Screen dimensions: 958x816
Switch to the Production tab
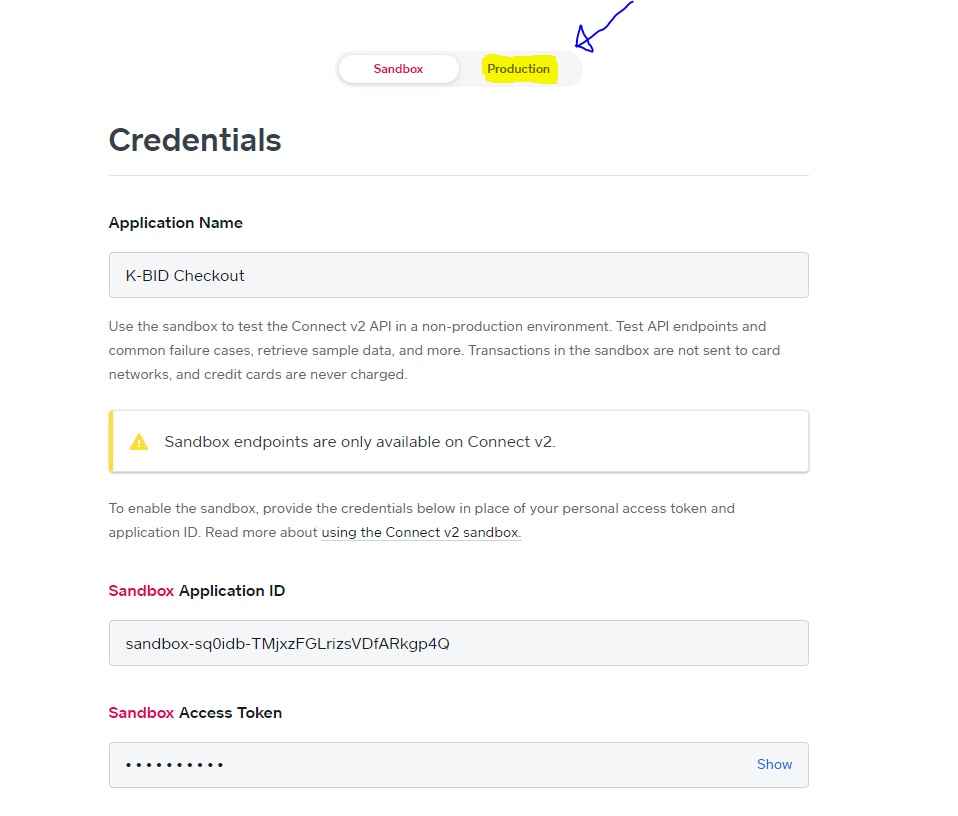pyautogui.click(x=518, y=69)
